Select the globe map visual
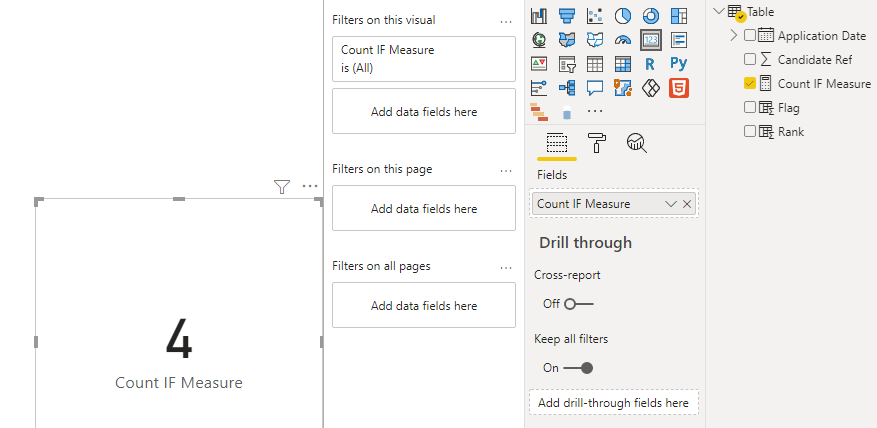Screen dimensions: 877x428 point(539,40)
